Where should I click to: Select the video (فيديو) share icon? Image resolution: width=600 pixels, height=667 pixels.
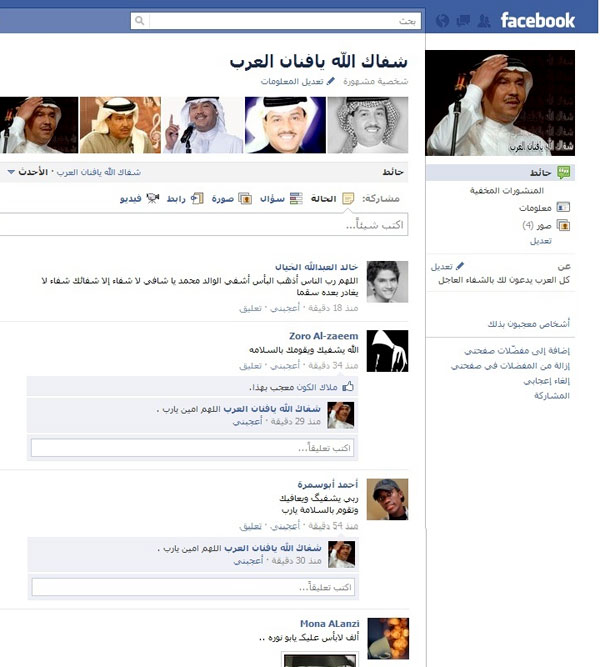(152, 198)
